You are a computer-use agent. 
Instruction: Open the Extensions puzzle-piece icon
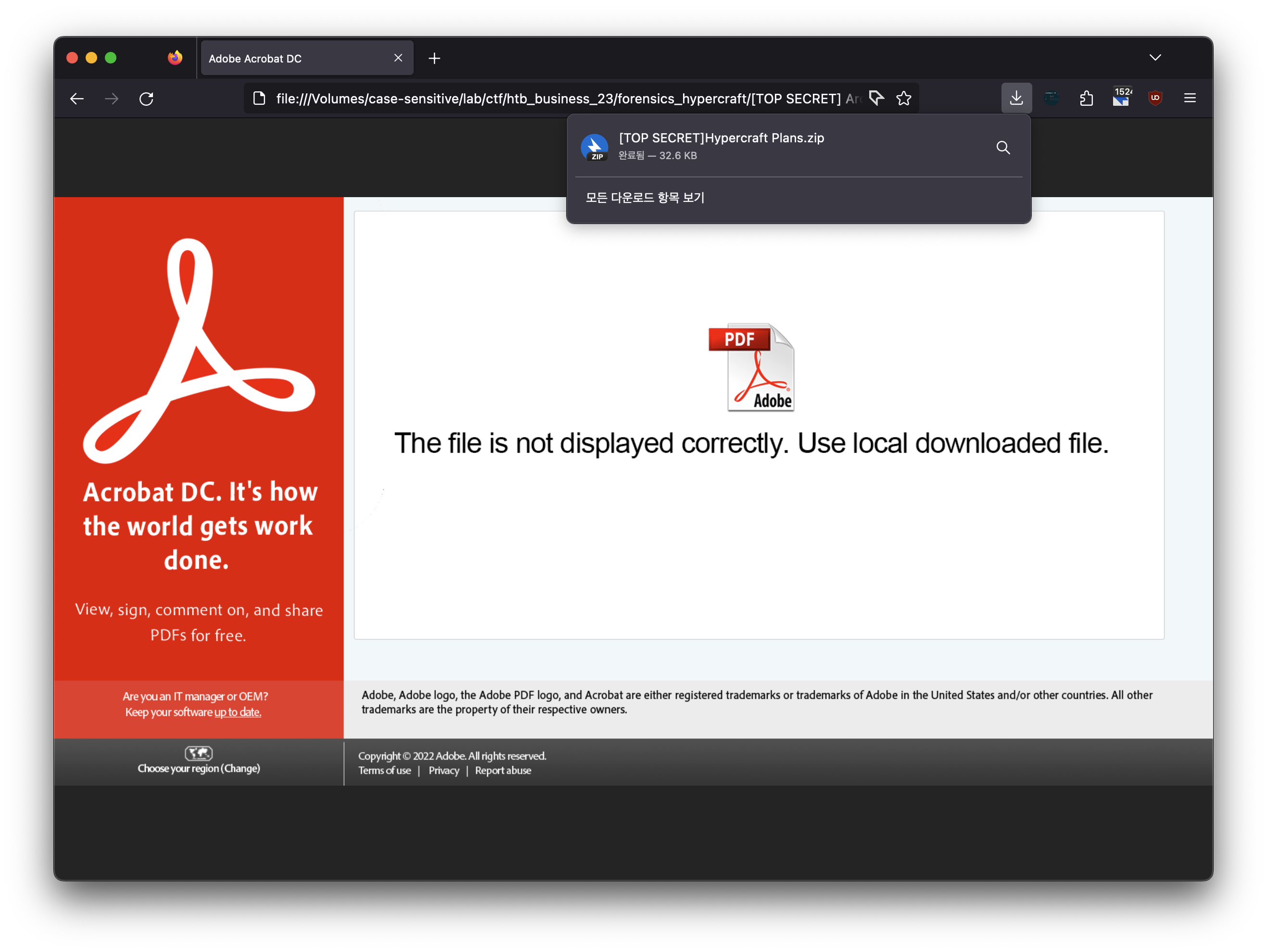tap(1086, 99)
